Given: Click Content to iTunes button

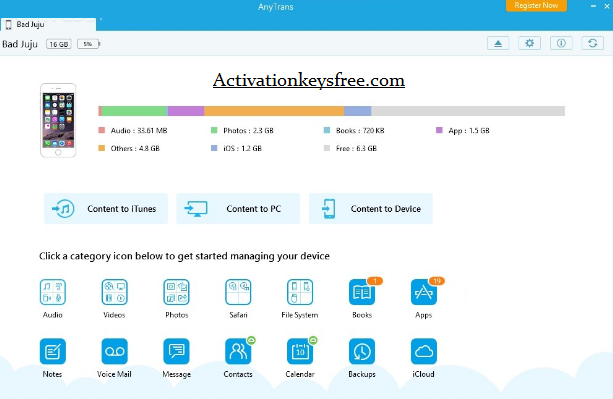Looking at the screenshot, I should 106,209.
